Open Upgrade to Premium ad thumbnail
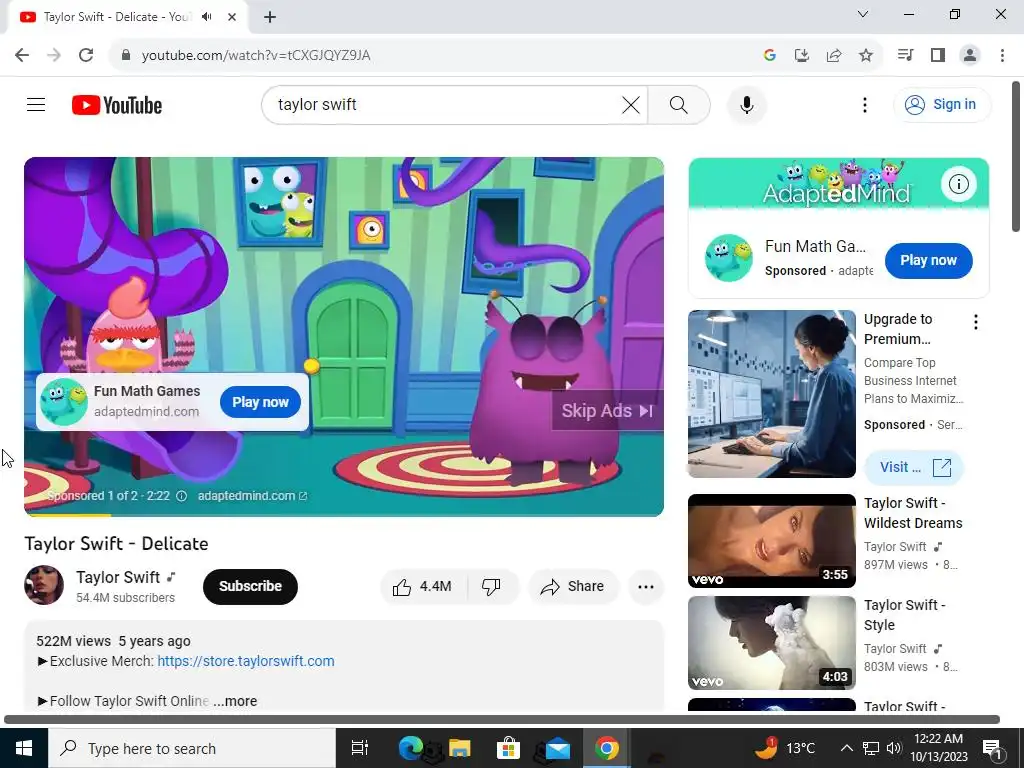Viewport: 1024px width, 768px height. (771, 394)
